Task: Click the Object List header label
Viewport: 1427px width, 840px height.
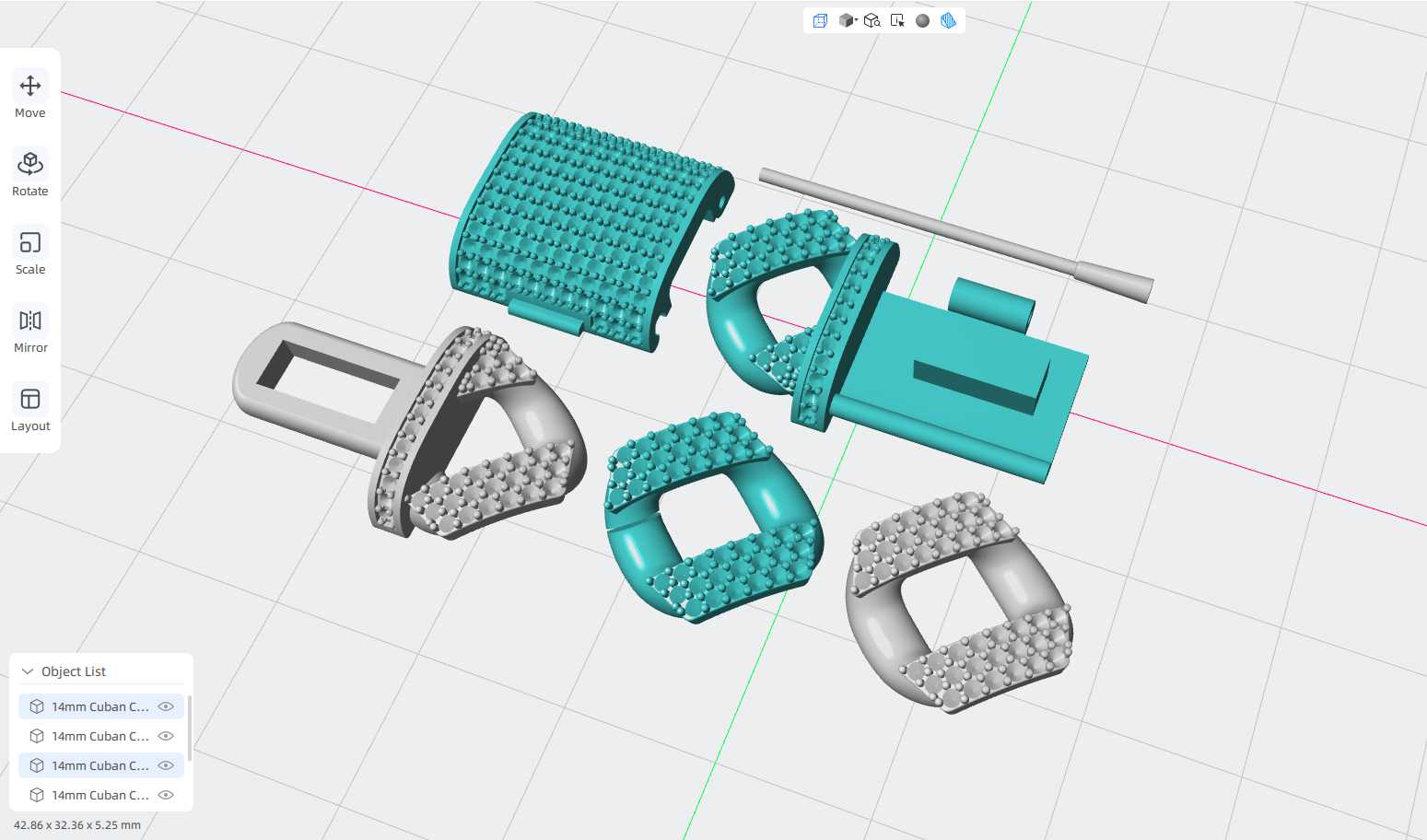Action: click(74, 671)
